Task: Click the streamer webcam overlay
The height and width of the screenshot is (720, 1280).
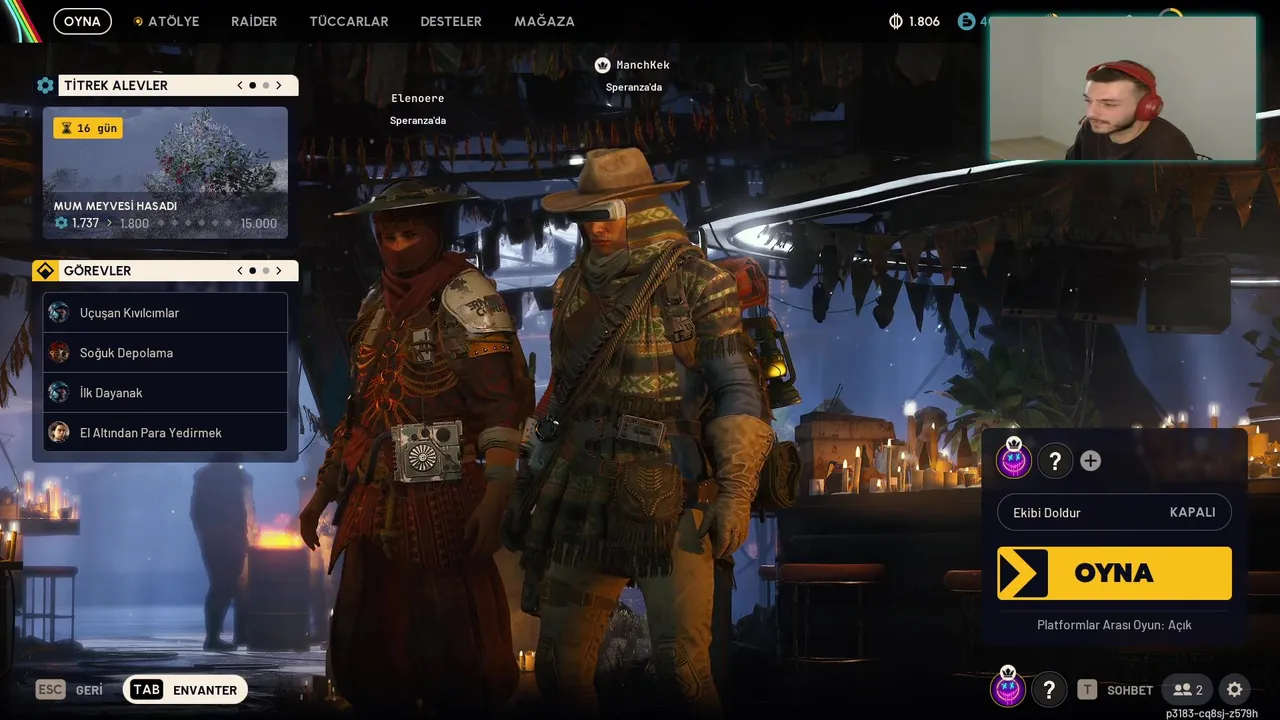Action: click(x=1123, y=88)
